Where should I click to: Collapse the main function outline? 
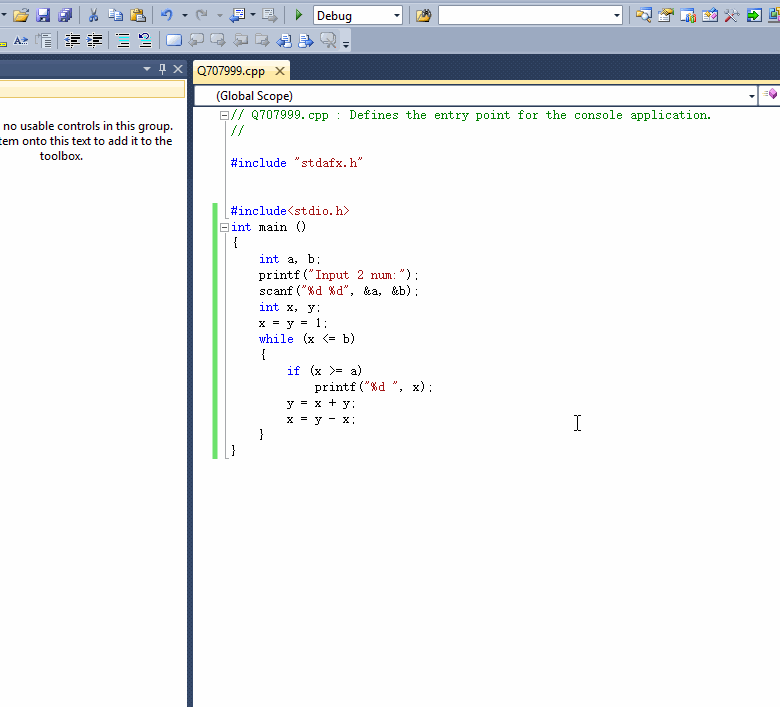(224, 227)
